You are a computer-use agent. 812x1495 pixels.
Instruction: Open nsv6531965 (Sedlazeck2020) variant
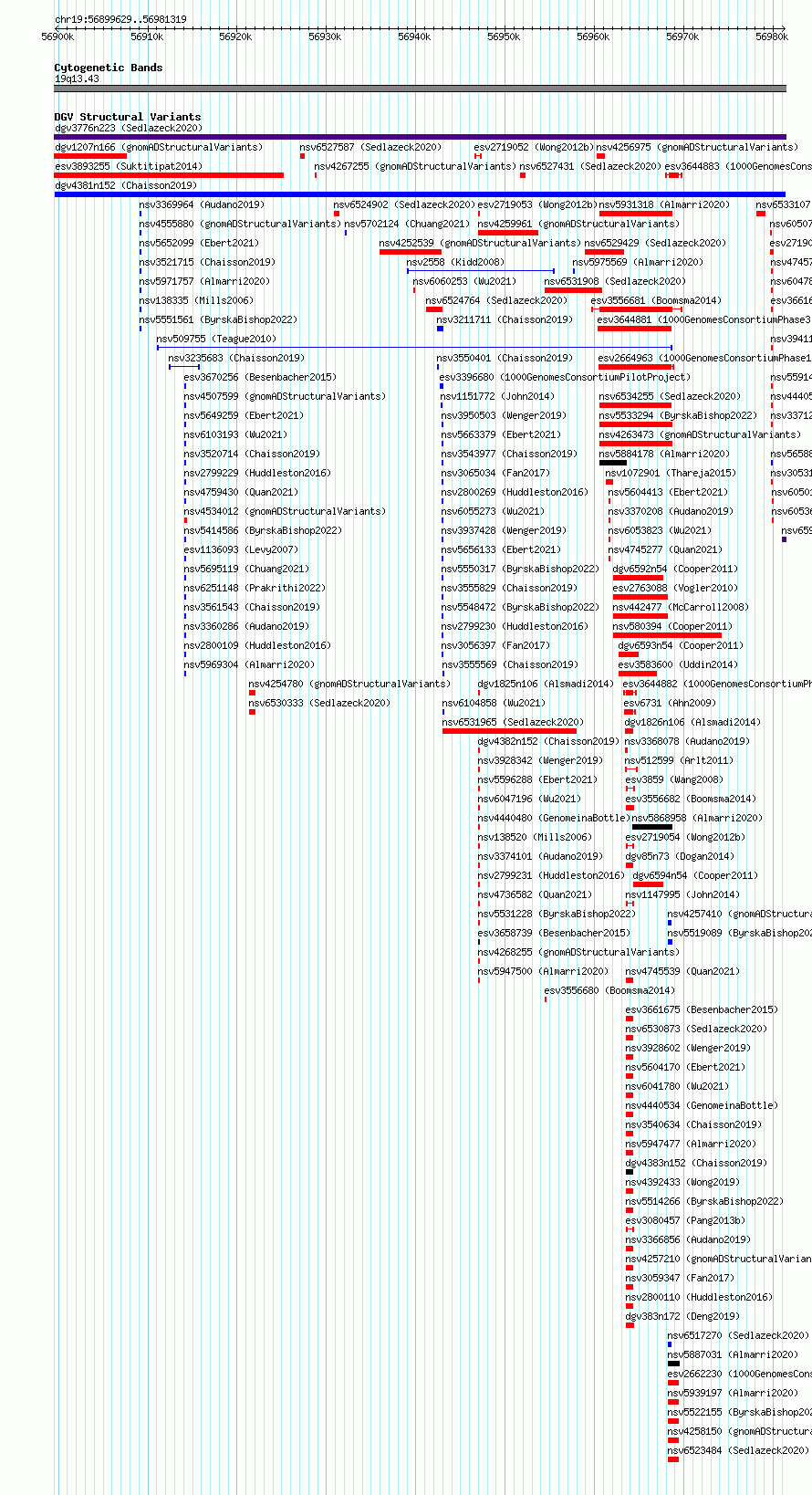tap(512, 722)
